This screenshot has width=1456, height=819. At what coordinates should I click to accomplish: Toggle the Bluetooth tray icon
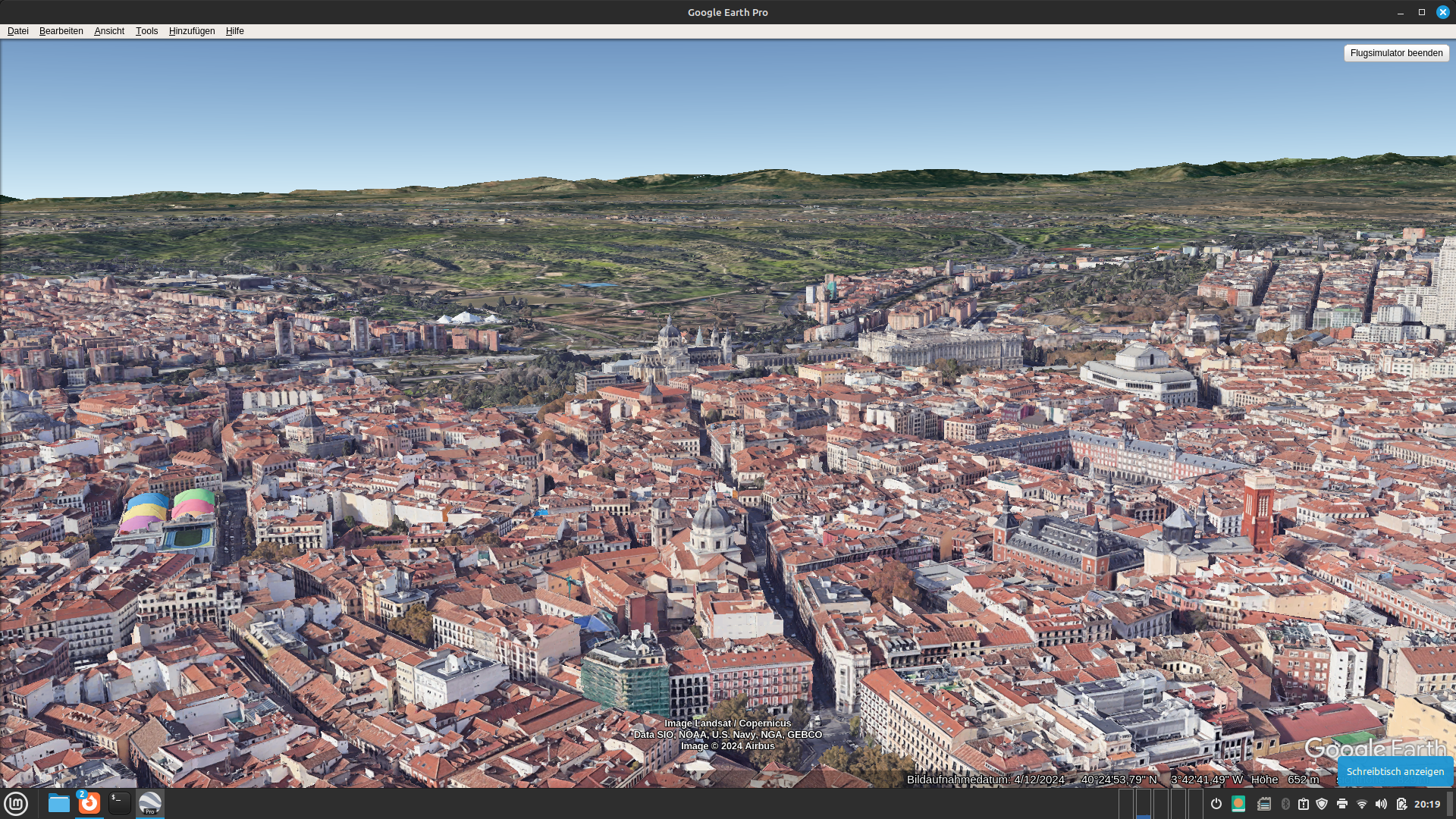pos(1285,804)
